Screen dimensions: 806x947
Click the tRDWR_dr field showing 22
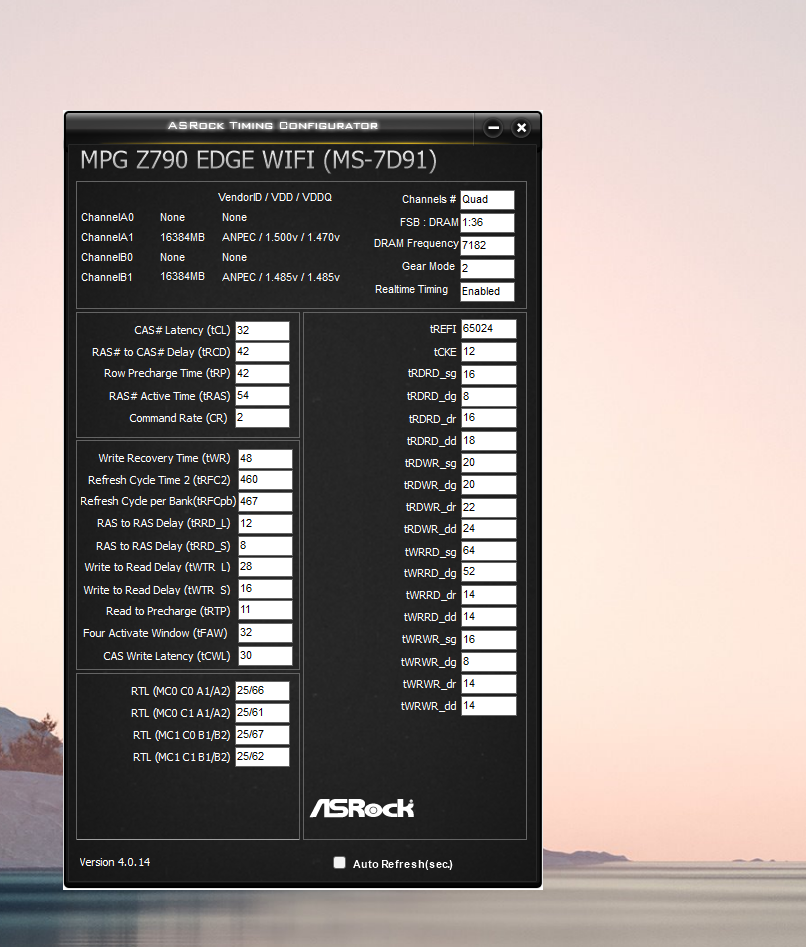pos(488,507)
